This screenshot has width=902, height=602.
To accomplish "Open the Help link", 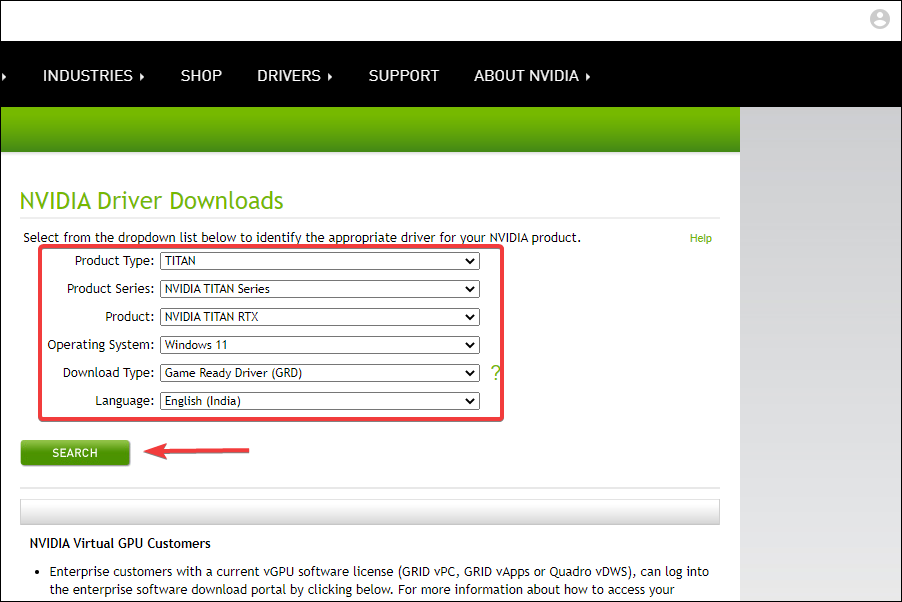I will 700,238.
